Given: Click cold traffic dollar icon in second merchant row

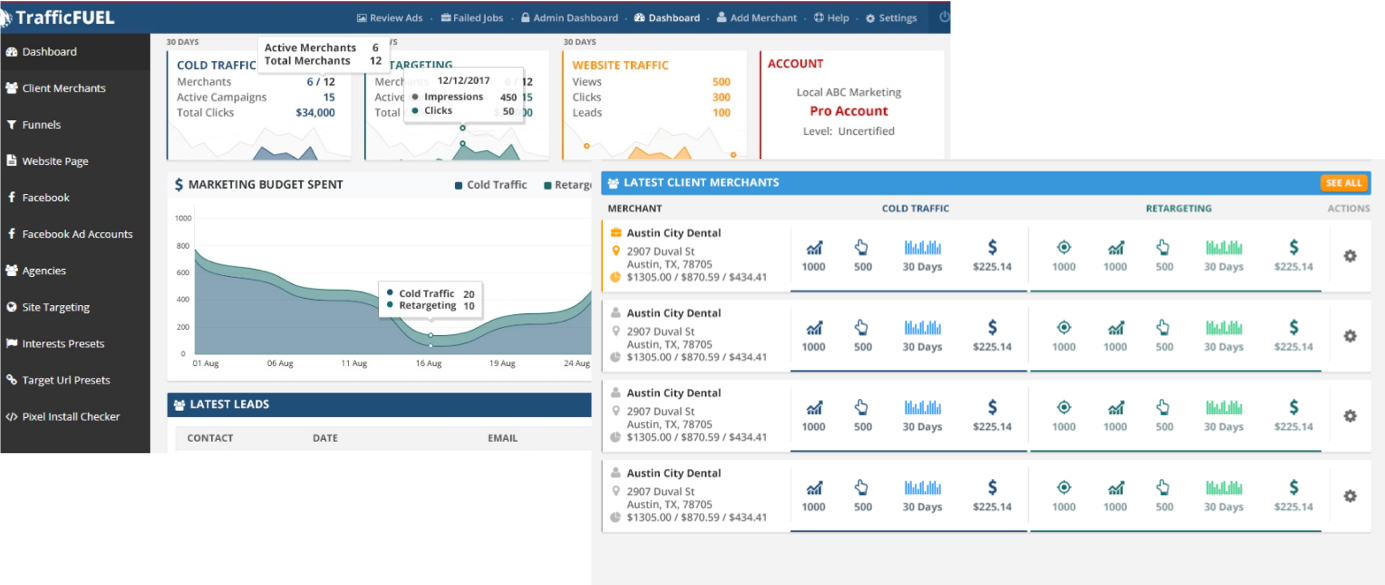Looking at the screenshot, I should 992,327.
